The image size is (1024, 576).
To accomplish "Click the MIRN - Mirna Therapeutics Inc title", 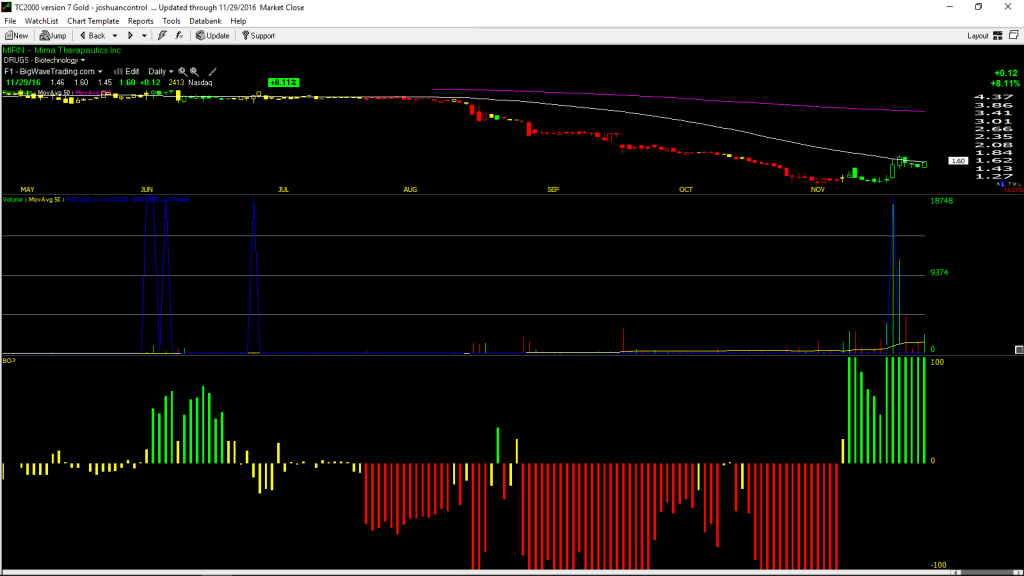I will tap(62, 50).
